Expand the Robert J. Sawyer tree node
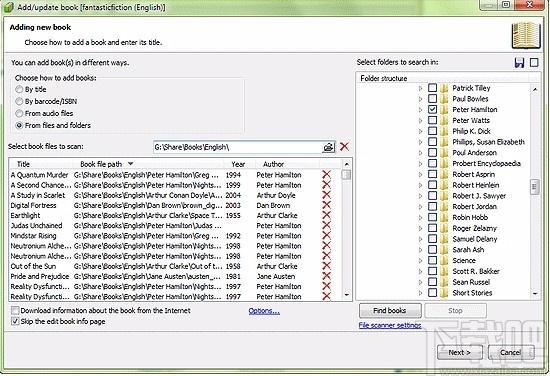The height and width of the screenshot is (376, 550). [x=421, y=196]
